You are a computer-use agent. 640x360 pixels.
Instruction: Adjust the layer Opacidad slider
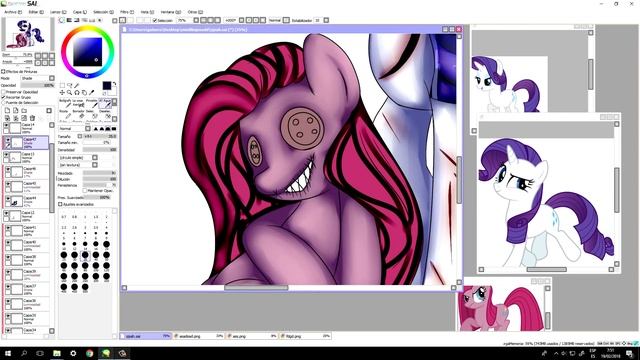click(37, 85)
